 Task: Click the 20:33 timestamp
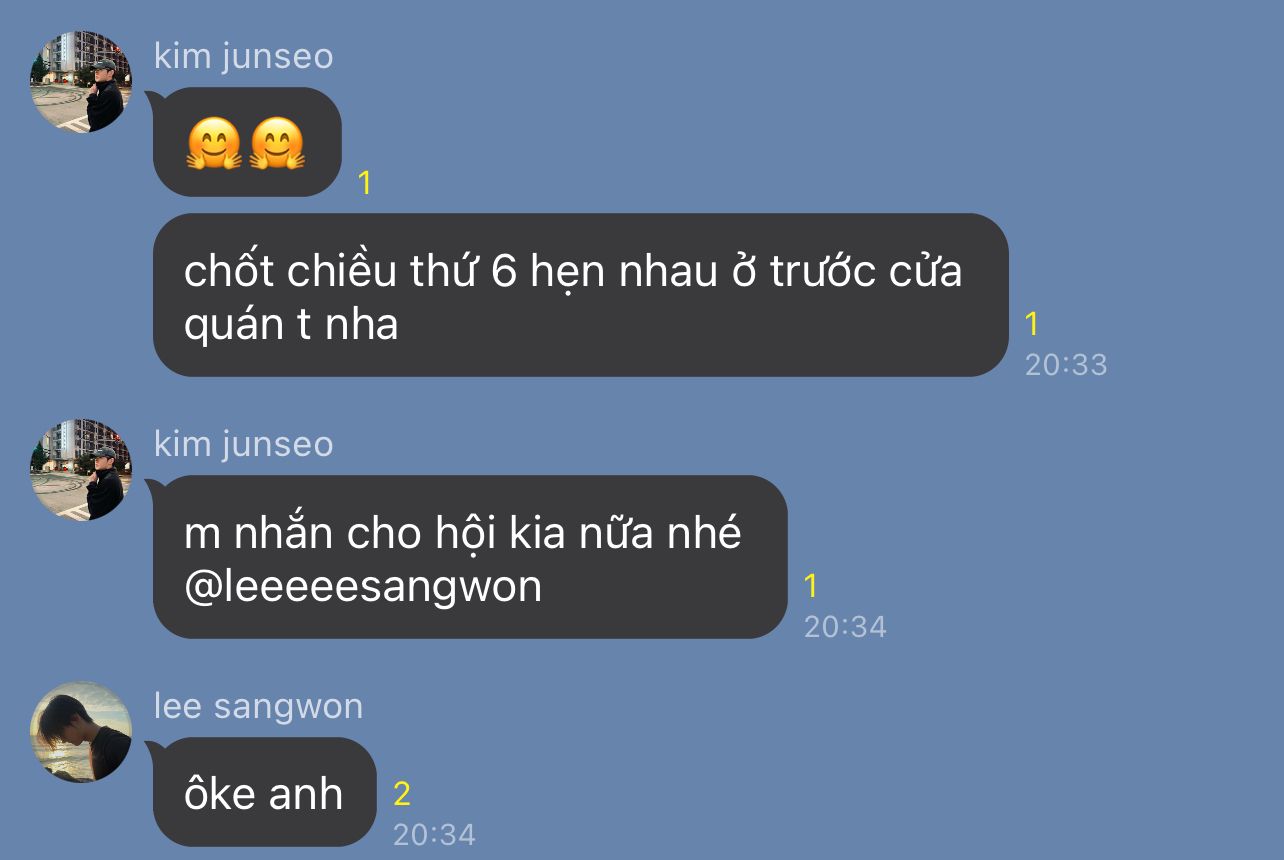pyautogui.click(x=1066, y=364)
